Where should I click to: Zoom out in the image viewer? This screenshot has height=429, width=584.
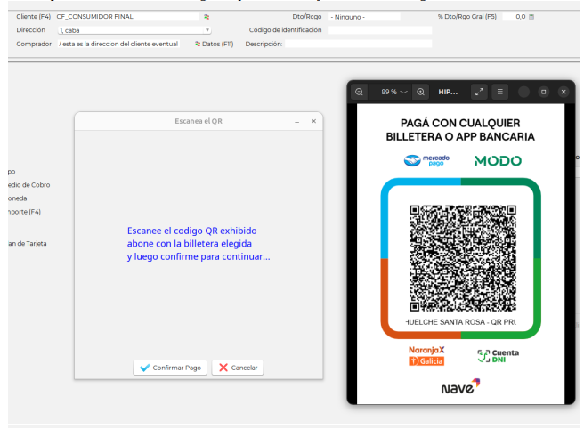pos(359,92)
